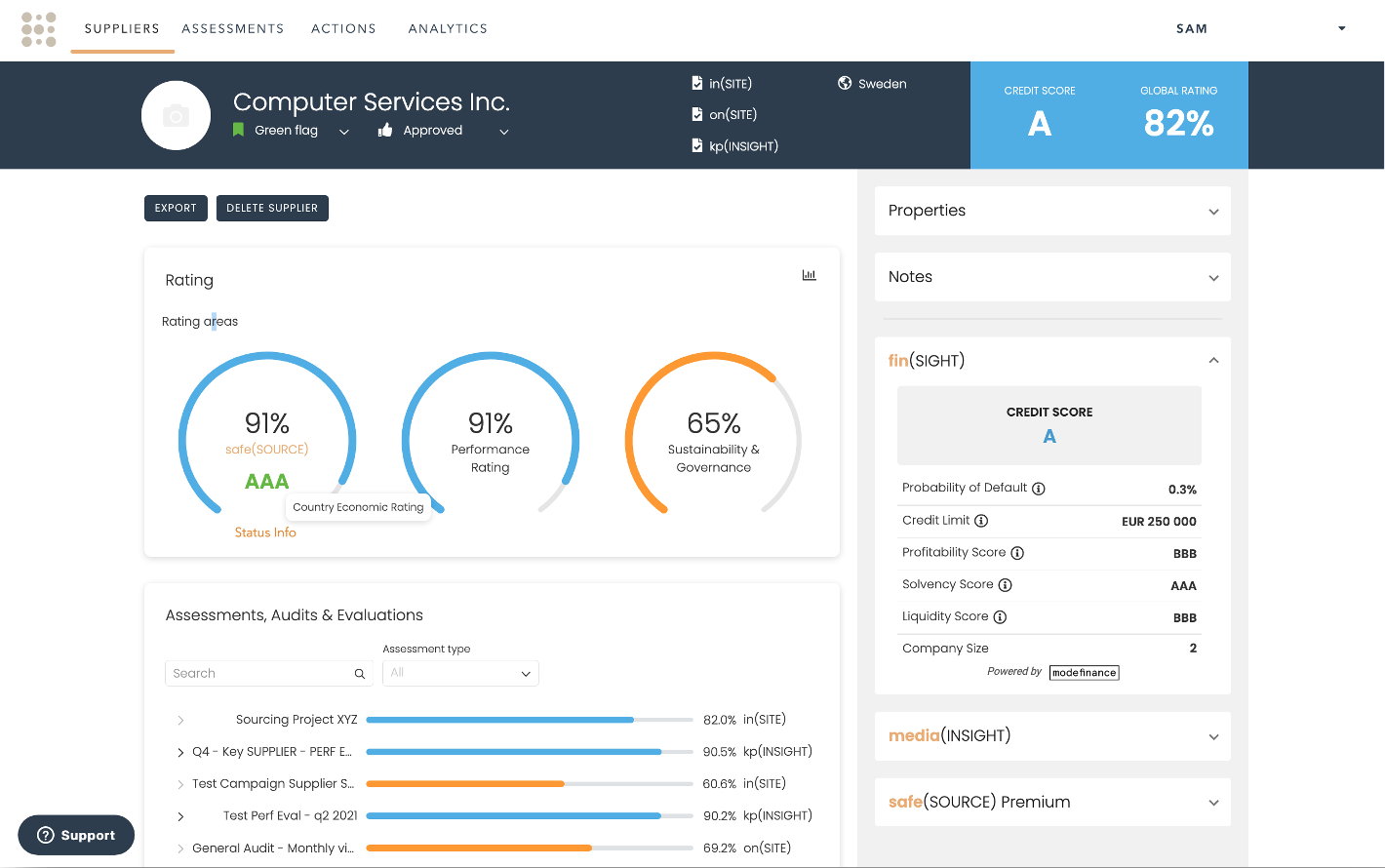The width and height of the screenshot is (1385, 868).
Task: Open the Rating bar chart icon
Action: coord(809,275)
